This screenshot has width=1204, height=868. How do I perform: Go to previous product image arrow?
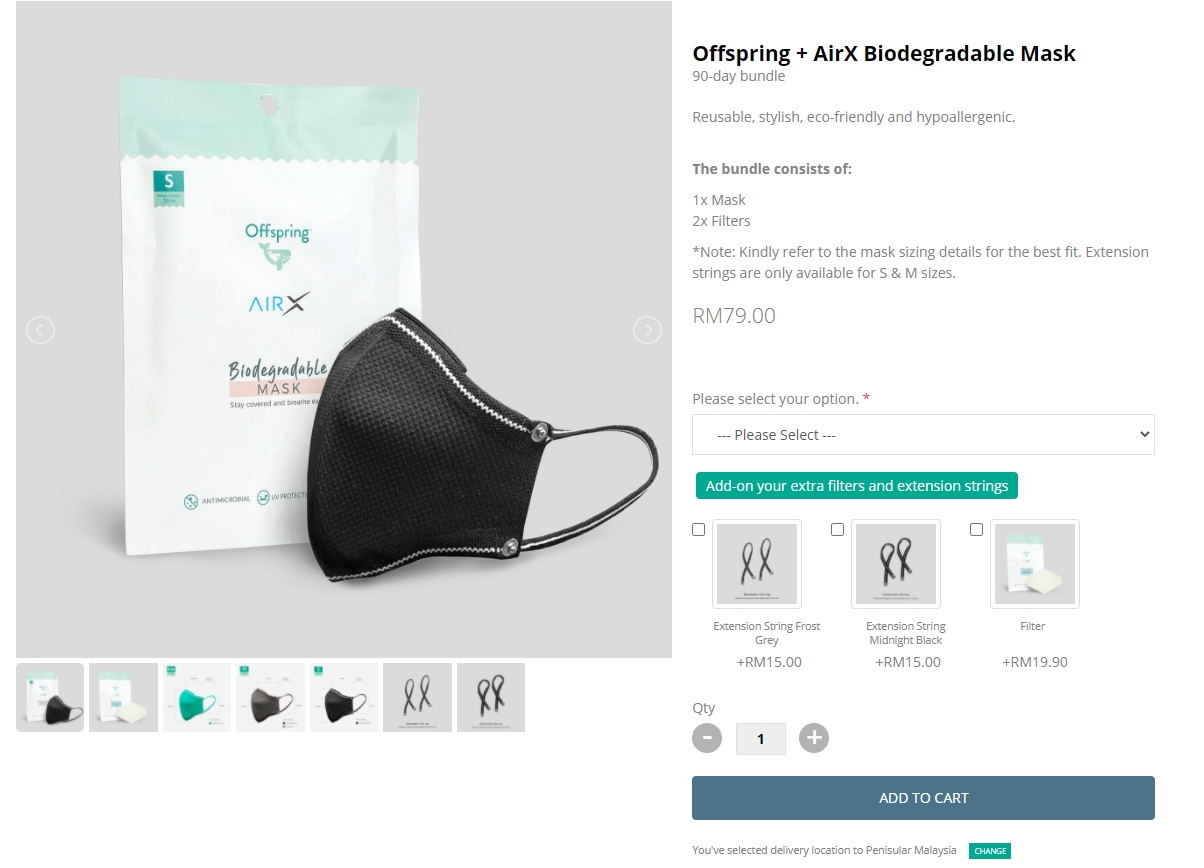pyautogui.click(x=40, y=330)
